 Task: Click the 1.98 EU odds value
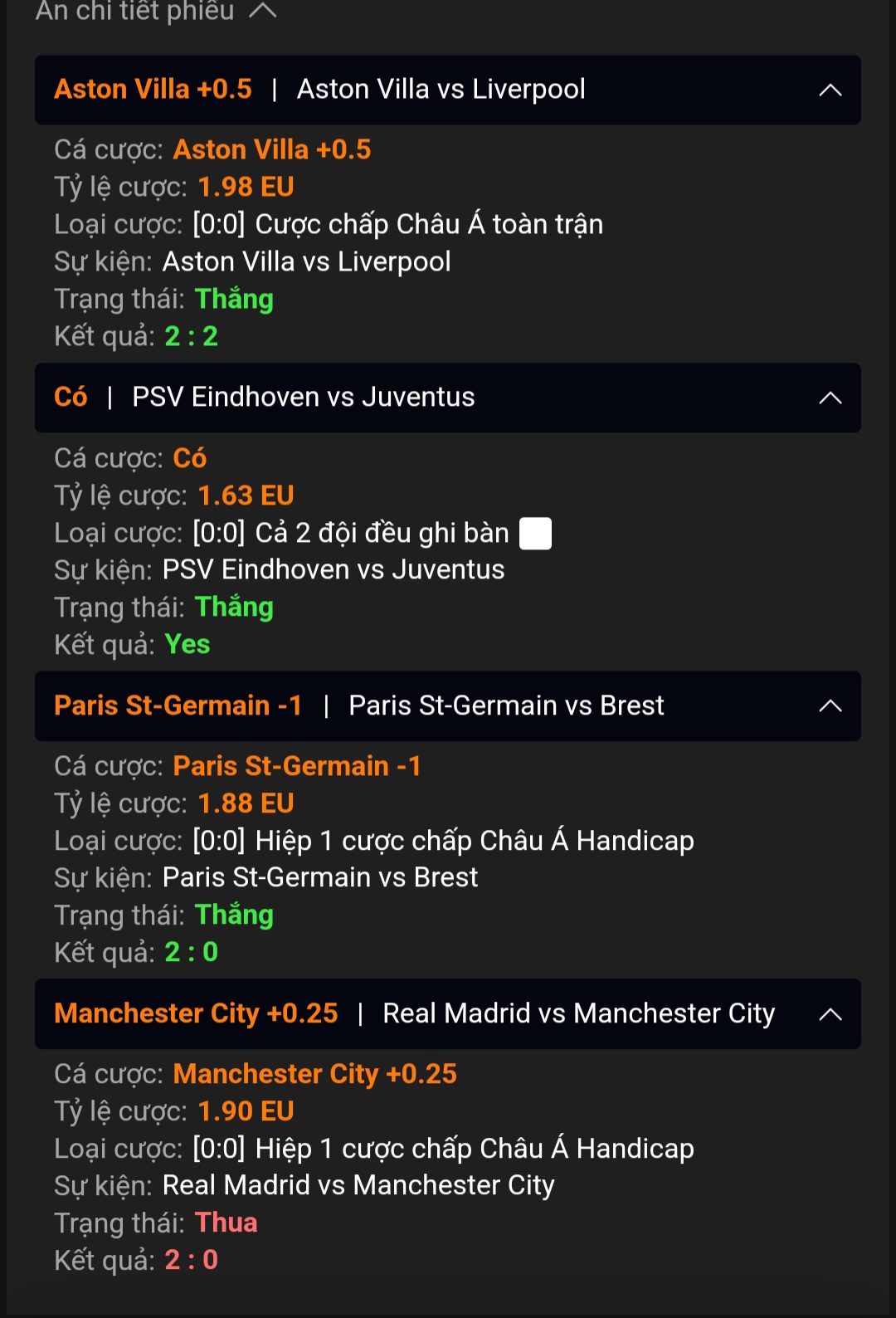pyautogui.click(x=246, y=187)
